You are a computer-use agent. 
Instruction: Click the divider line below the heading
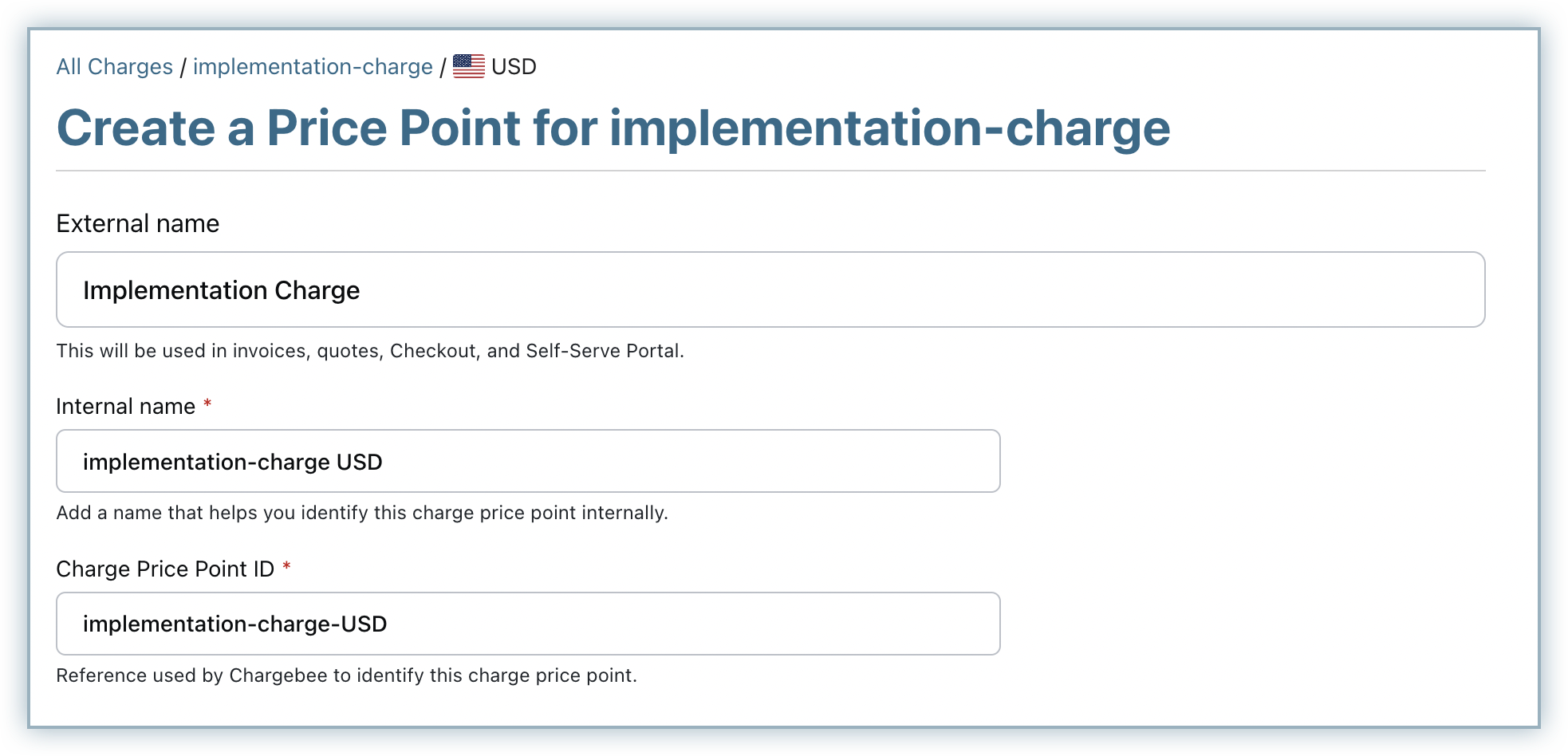point(770,171)
